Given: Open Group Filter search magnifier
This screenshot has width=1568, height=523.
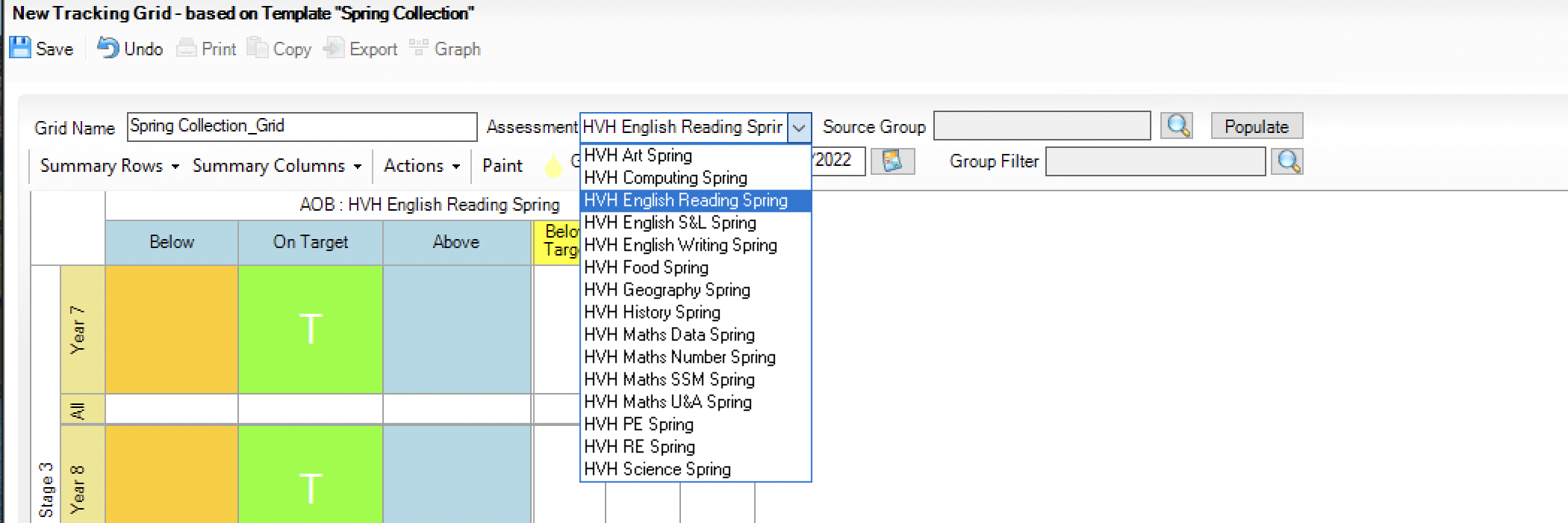Looking at the screenshot, I should coord(1289,161).
